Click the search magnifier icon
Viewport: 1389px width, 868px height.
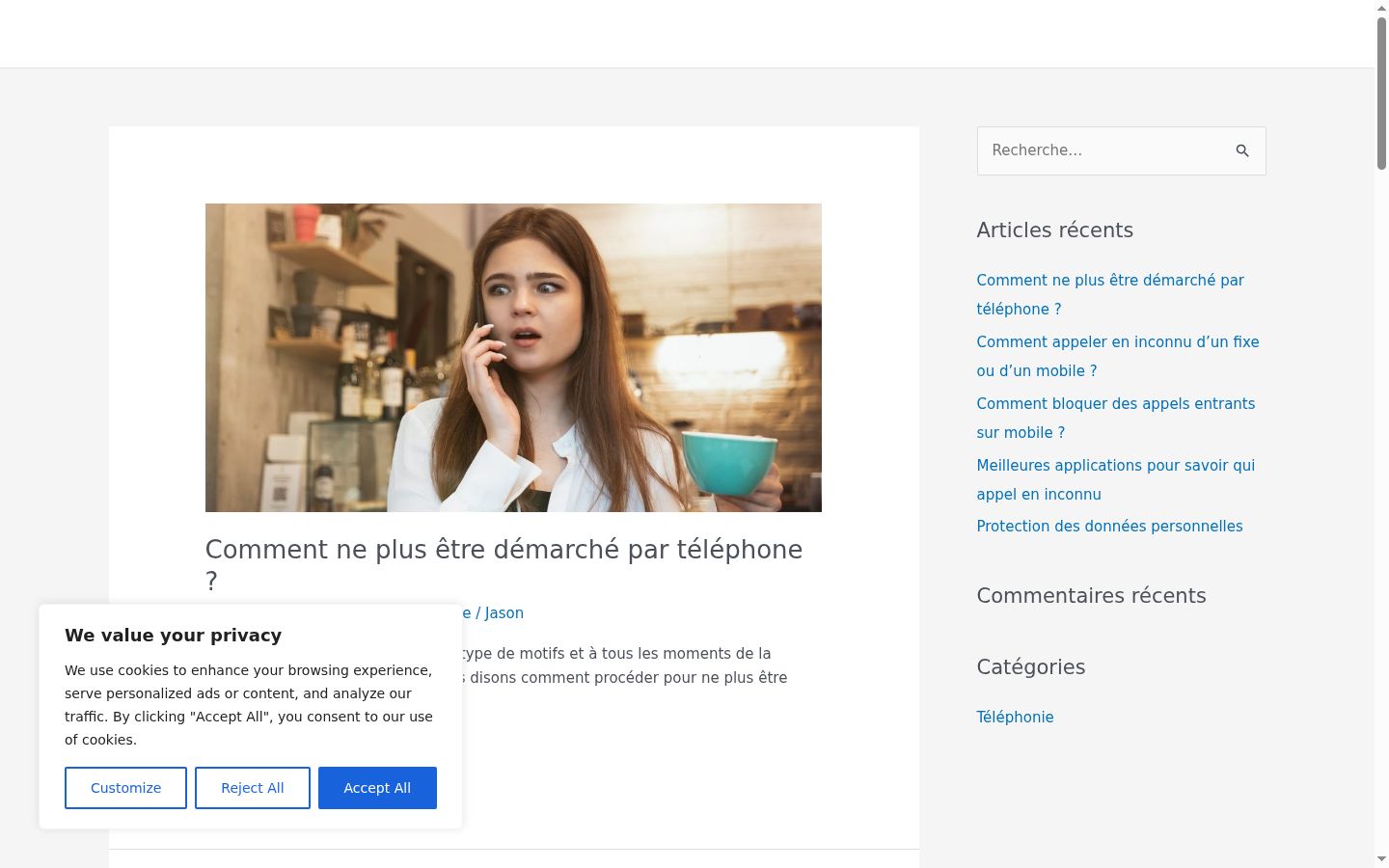tap(1242, 150)
